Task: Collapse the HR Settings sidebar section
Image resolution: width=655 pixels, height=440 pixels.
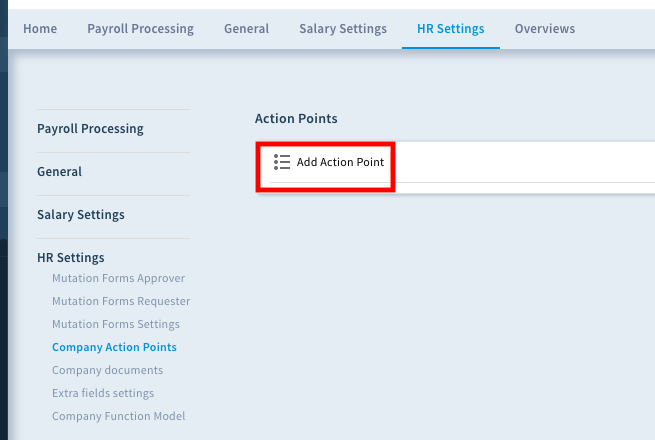Action: [x=71, y=257]
